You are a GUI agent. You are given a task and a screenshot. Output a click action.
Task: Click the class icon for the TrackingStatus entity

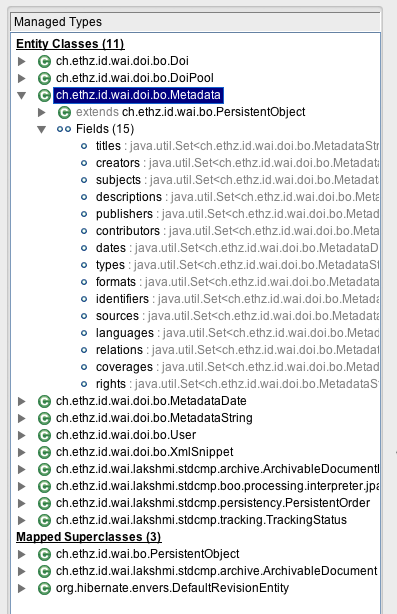click(44, 520)
